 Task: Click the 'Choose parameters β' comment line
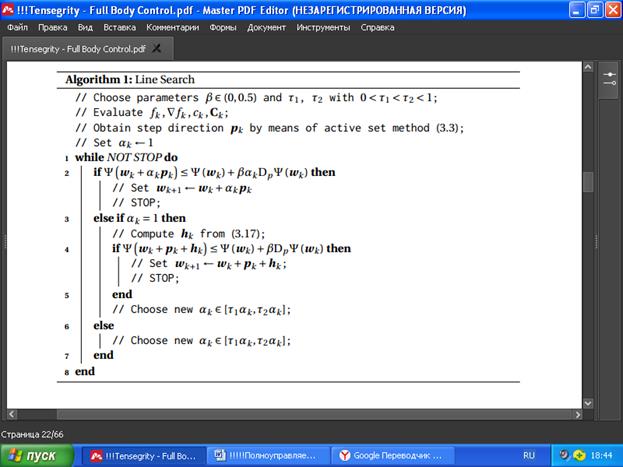tap(256, 98)
